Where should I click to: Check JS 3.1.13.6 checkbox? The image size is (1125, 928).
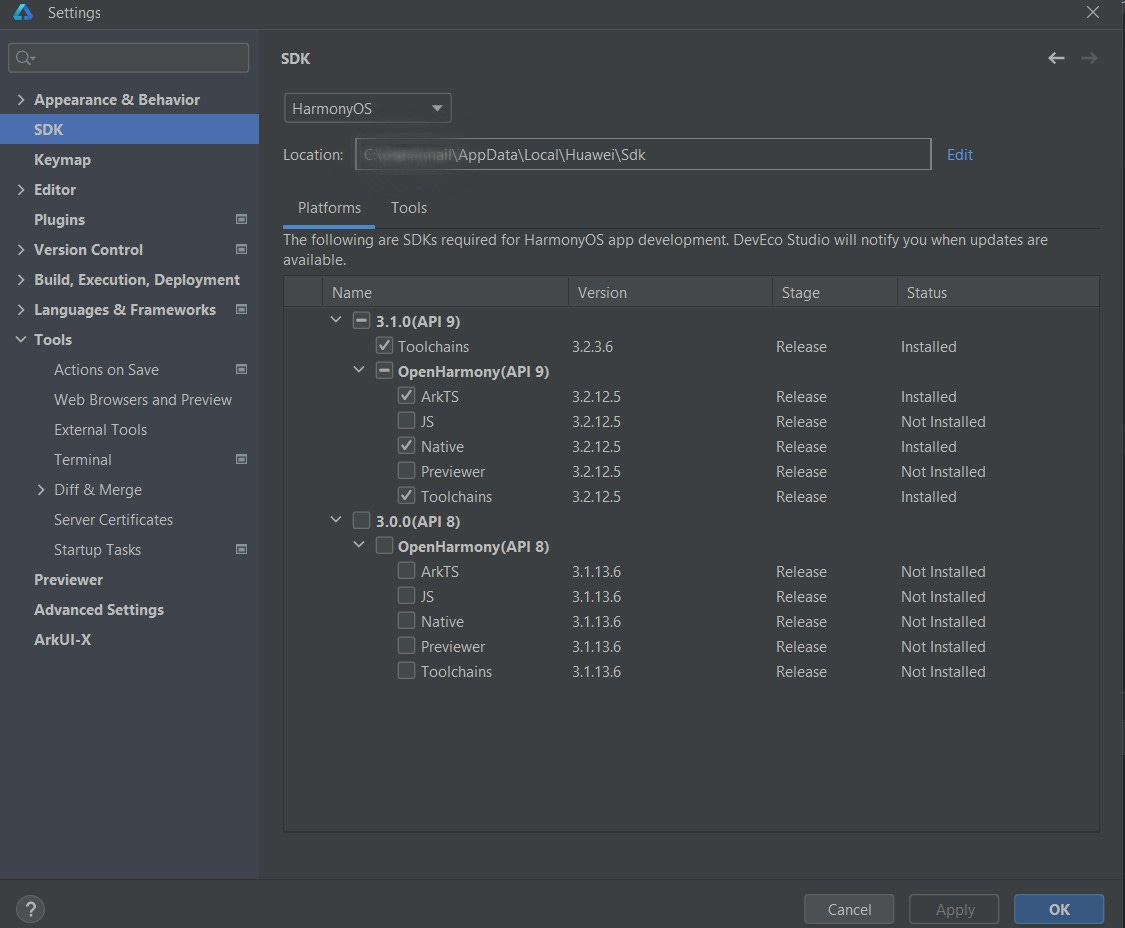(x=406, y=596)
